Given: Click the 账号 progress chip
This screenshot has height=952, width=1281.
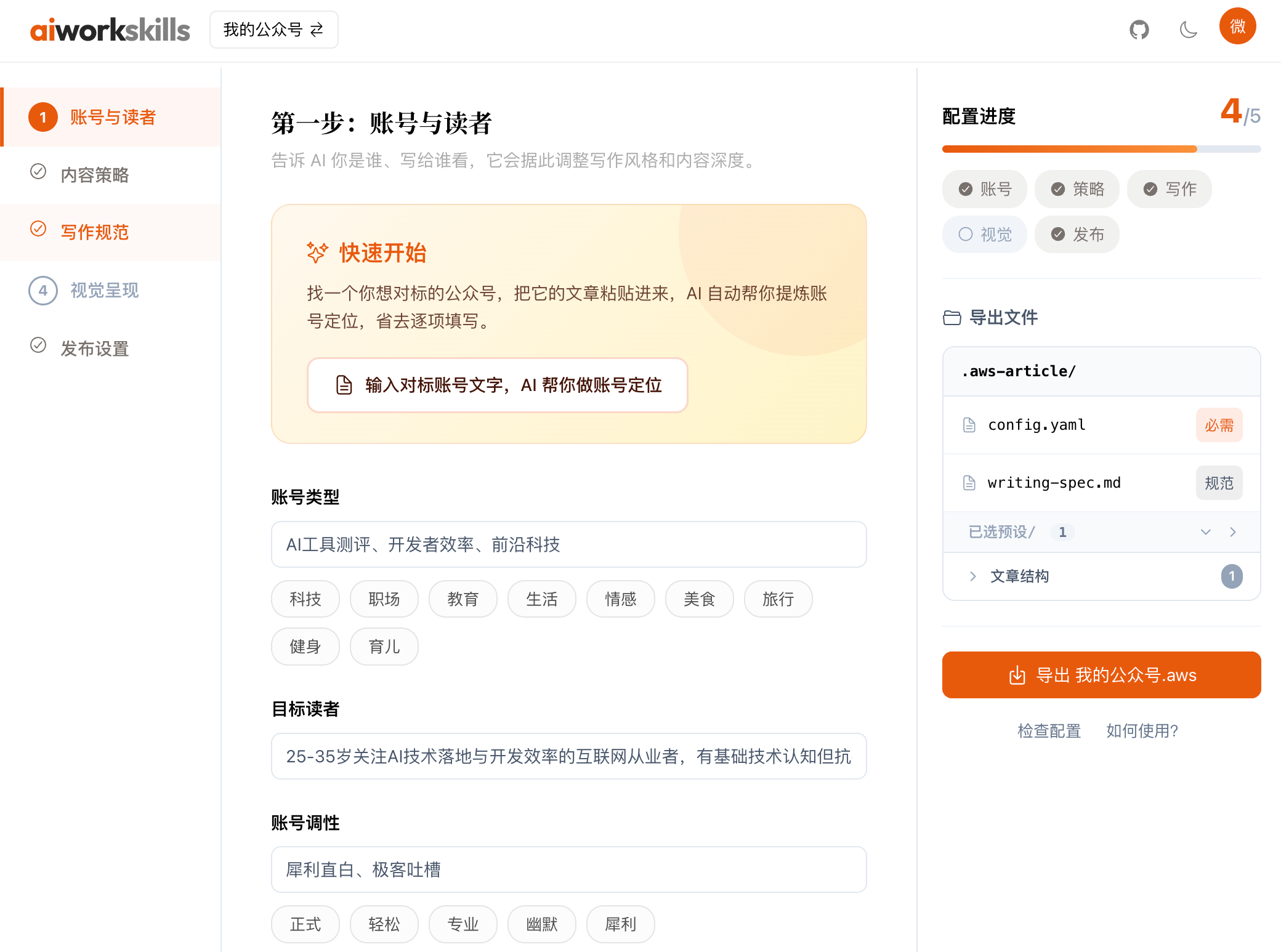Looking at the screenshot, I should (x=985, y=189).
